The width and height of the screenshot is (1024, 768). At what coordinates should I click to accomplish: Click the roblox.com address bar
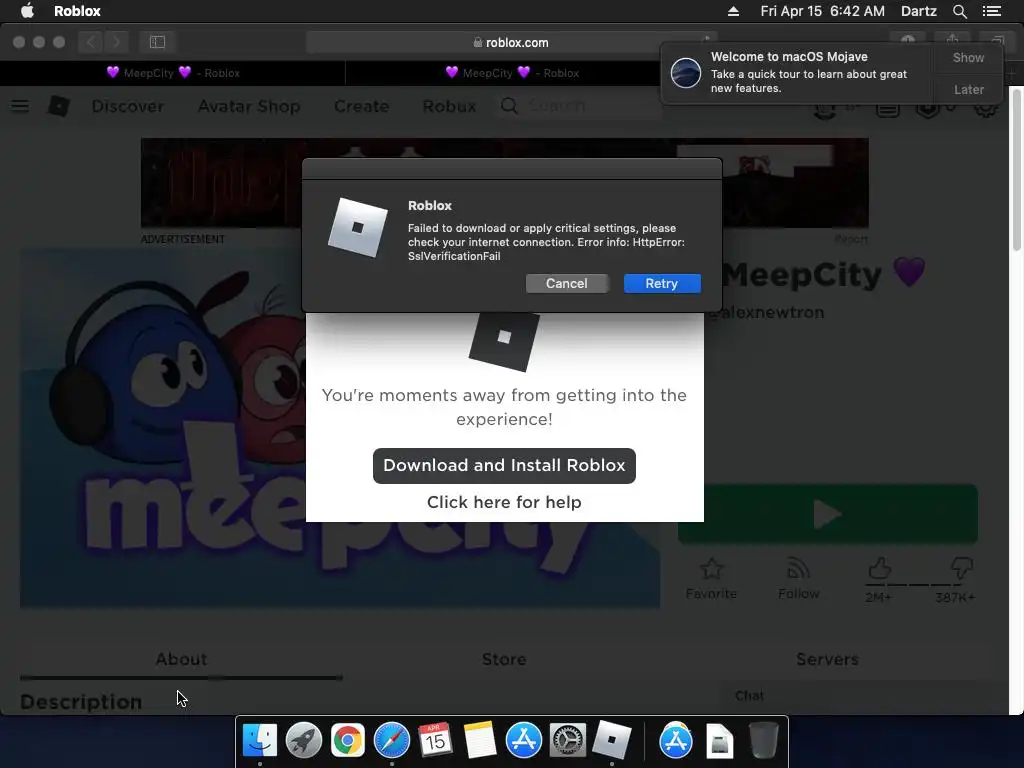[x=511, y=42]
